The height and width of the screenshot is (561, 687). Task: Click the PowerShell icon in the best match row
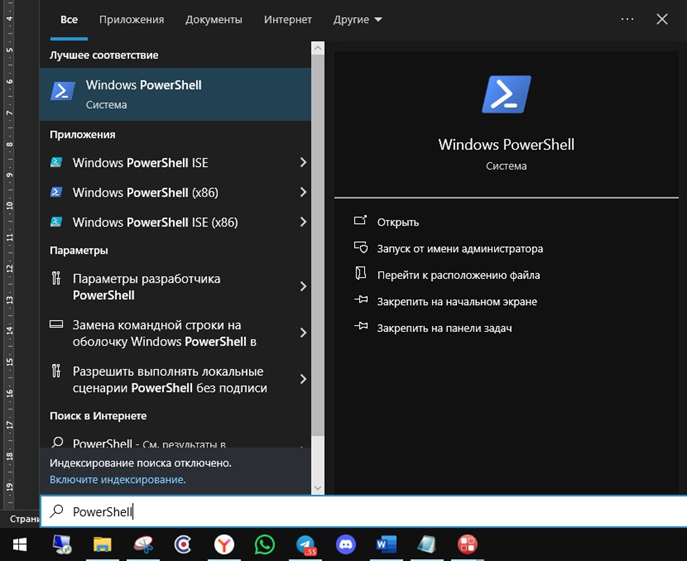63,91
